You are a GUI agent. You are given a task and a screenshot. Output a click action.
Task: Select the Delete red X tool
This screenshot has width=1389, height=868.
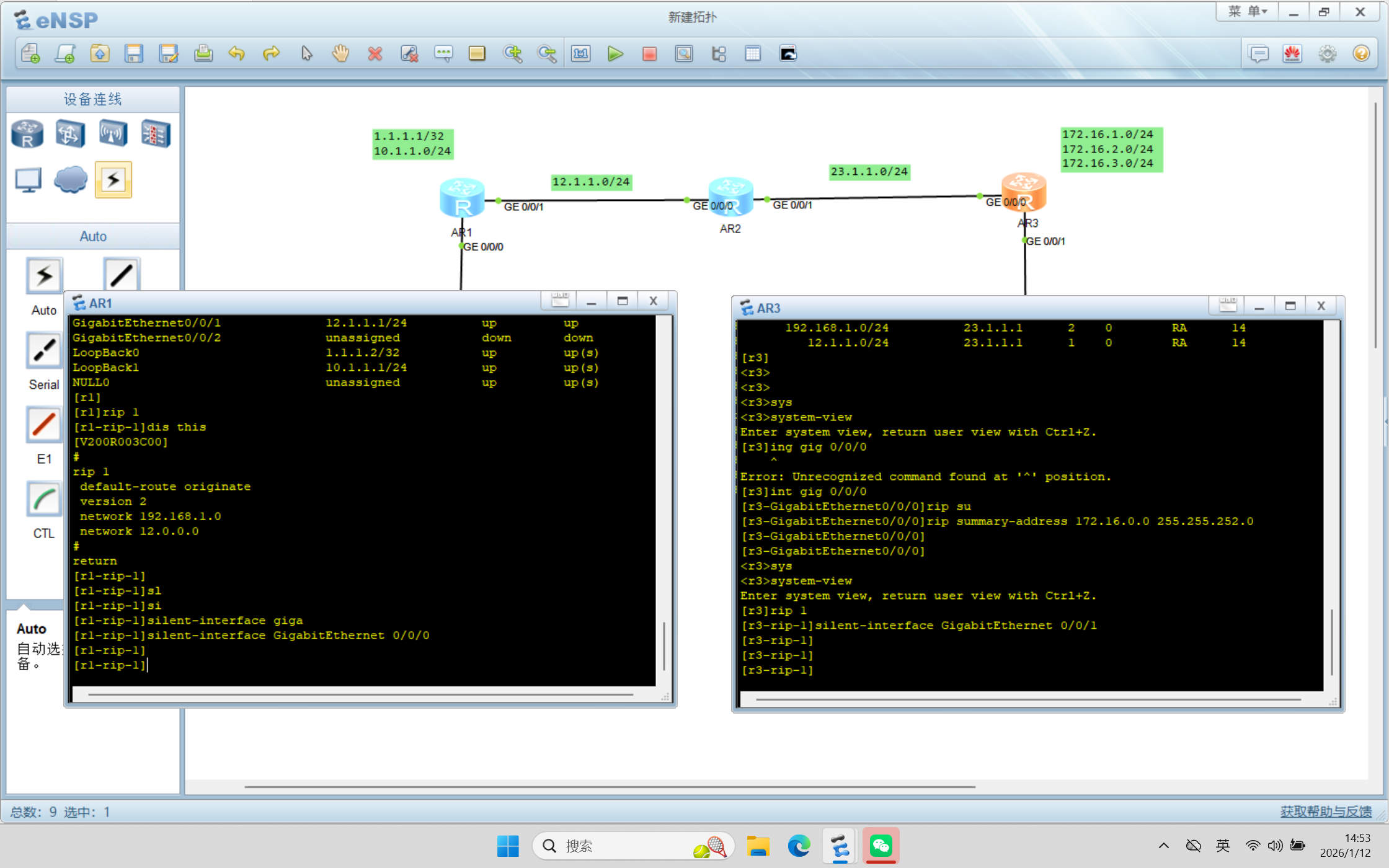pos(375,54)
